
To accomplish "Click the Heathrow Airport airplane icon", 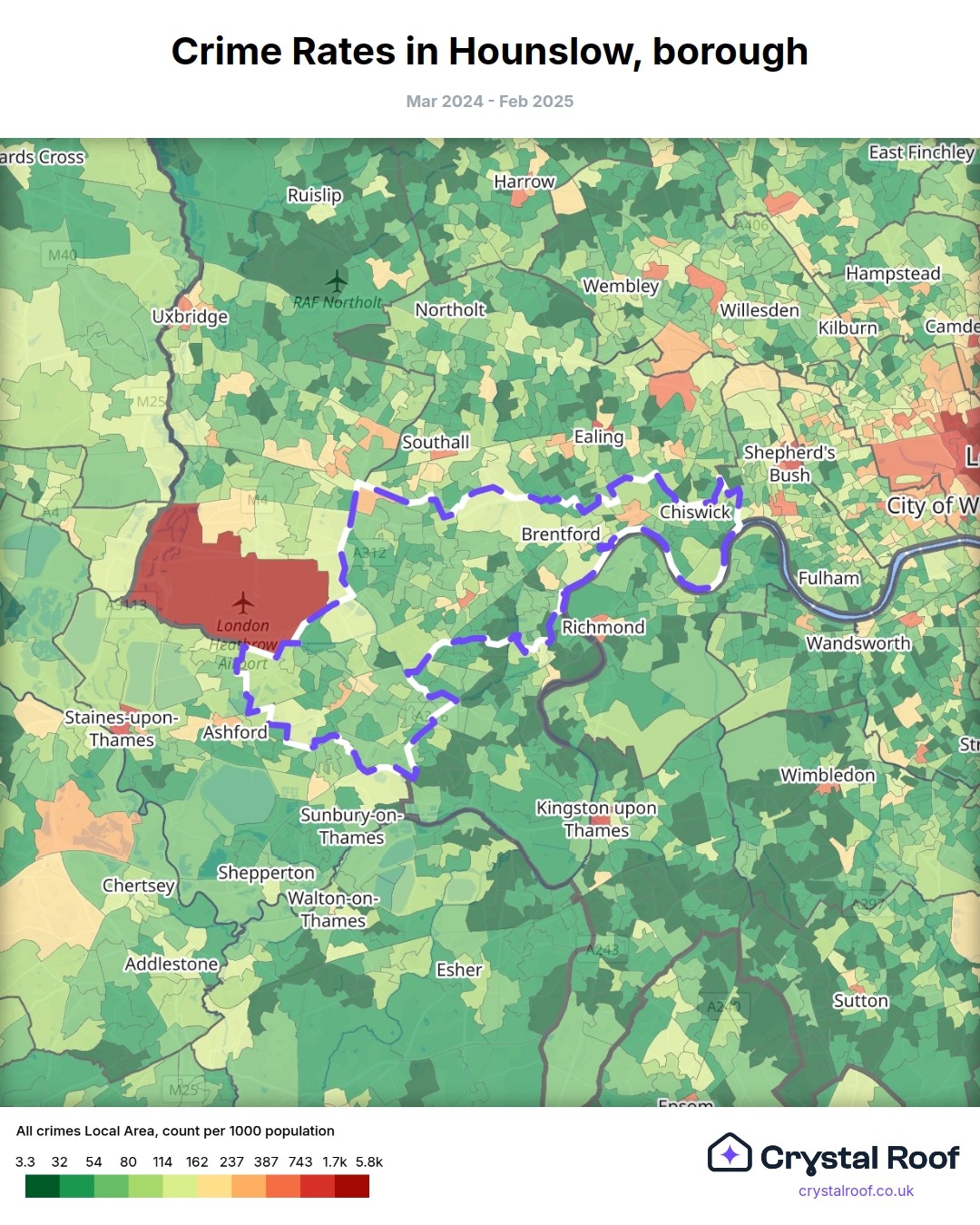I will pyautogui.click(x=242, y=602).
